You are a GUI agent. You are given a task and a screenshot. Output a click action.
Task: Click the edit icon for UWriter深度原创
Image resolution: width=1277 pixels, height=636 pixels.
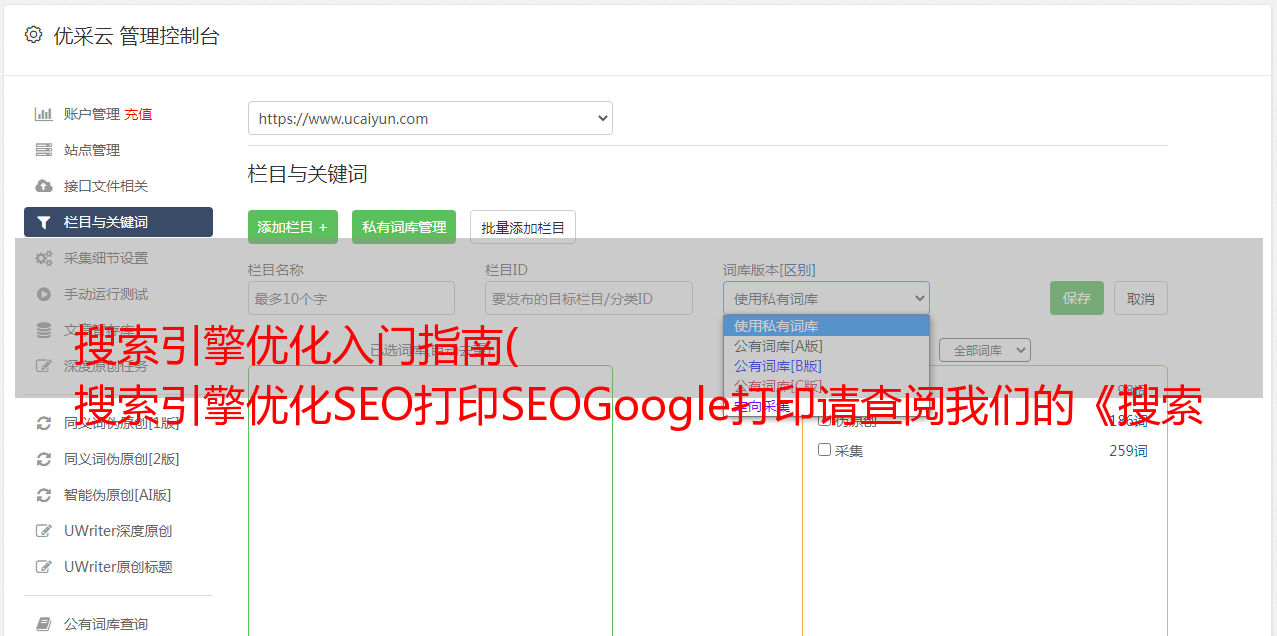point(44,531)
